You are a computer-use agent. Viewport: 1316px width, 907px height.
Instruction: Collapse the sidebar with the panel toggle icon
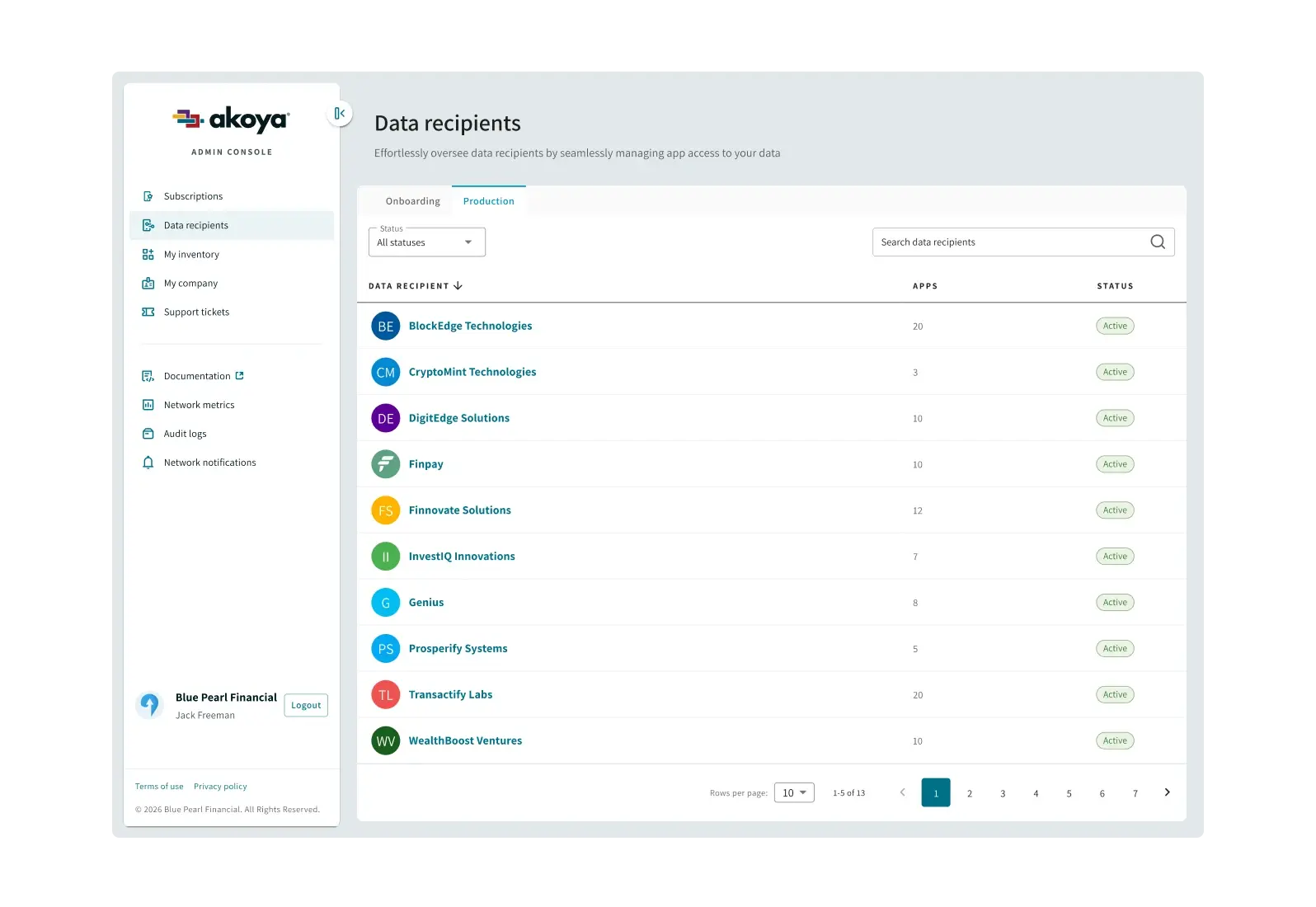339,114
